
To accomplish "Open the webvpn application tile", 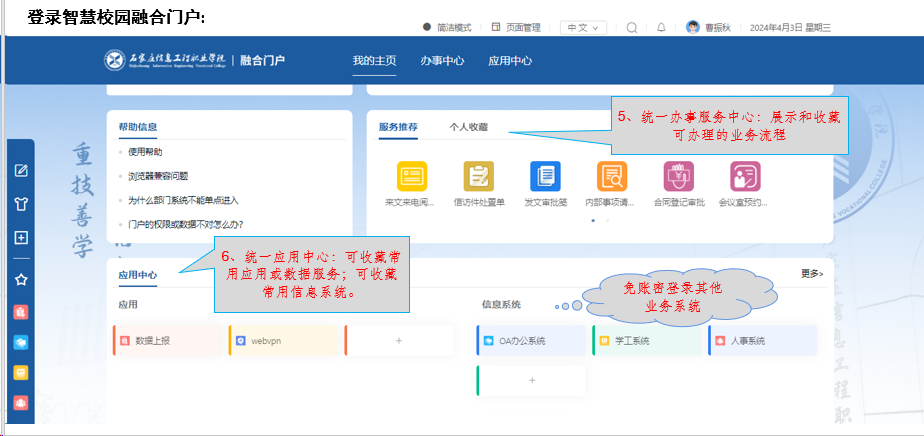I will point(285,341).
